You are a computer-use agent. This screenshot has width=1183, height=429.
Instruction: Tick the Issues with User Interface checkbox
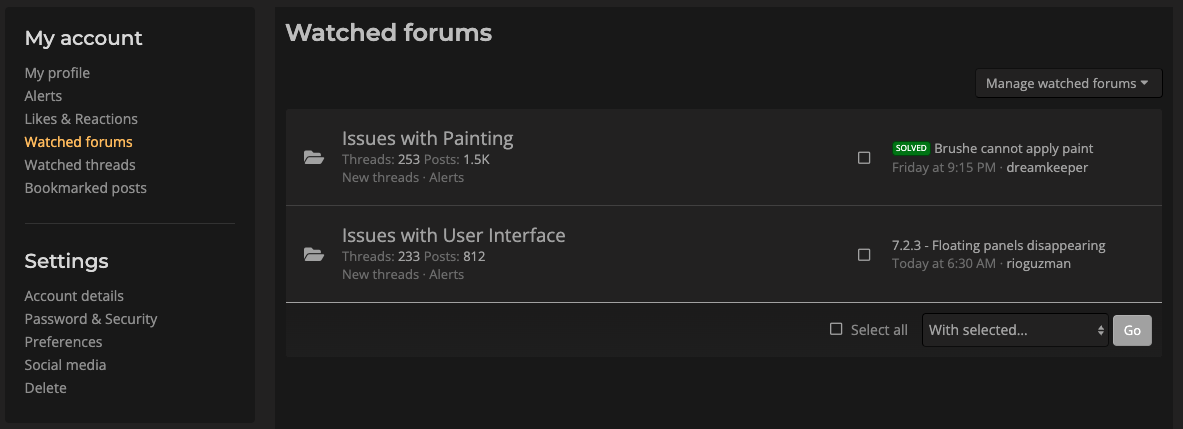click(x=864, y=255)
